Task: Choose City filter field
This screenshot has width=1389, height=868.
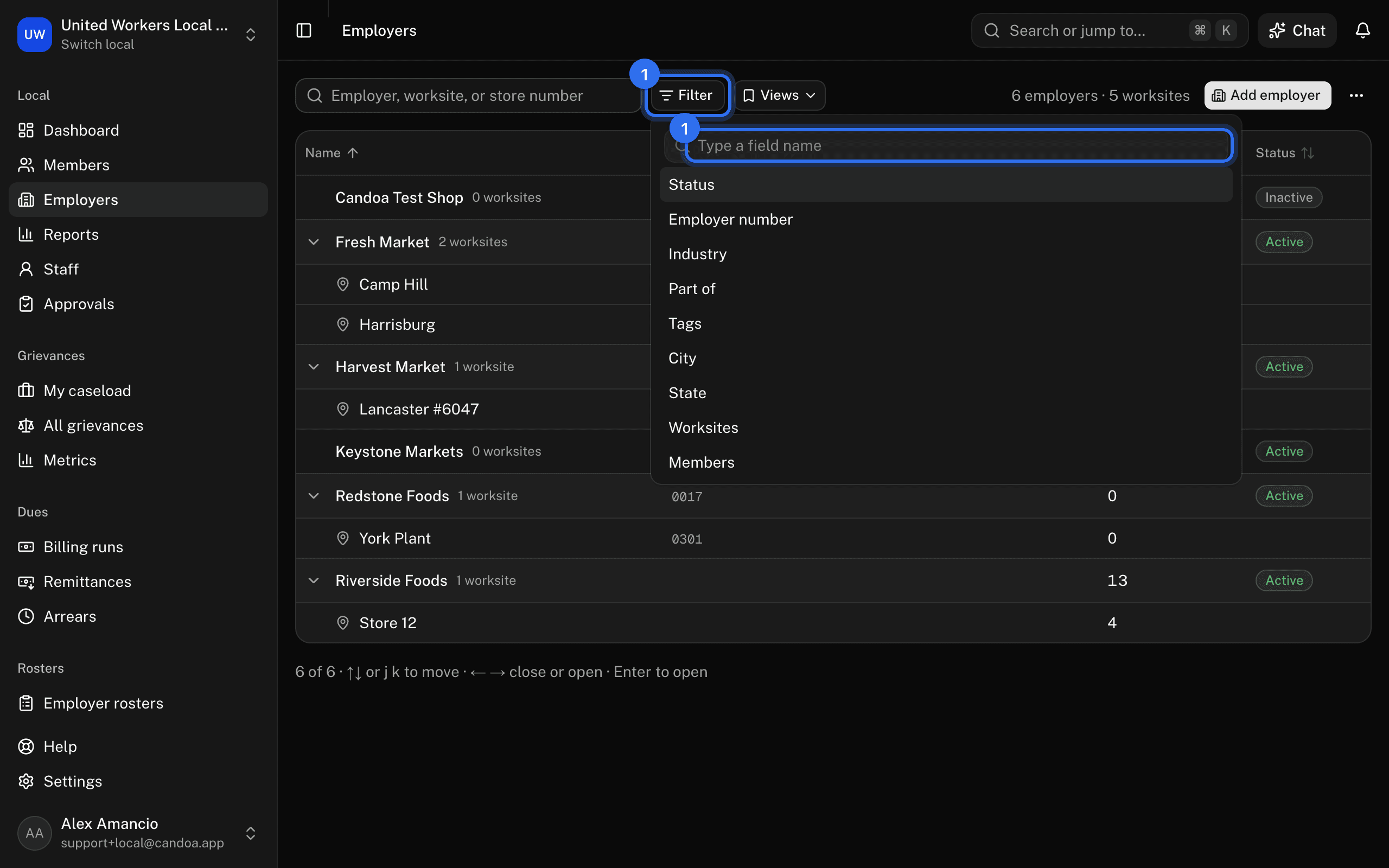Action: [945, 358]
